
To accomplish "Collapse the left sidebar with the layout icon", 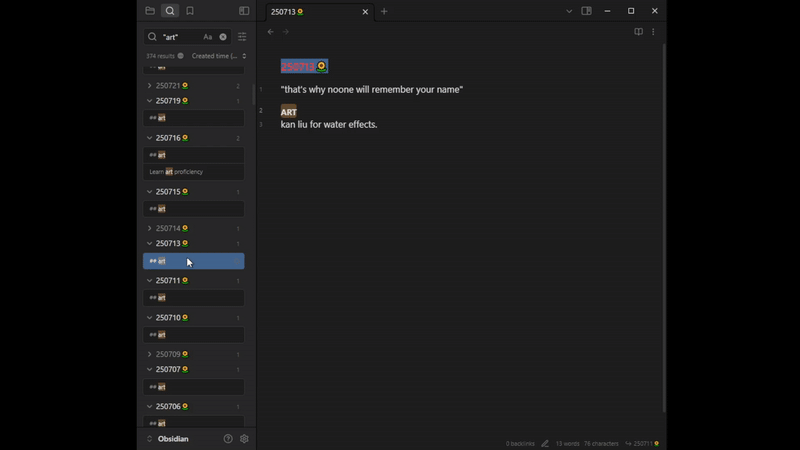I will [x=244, y=11].
